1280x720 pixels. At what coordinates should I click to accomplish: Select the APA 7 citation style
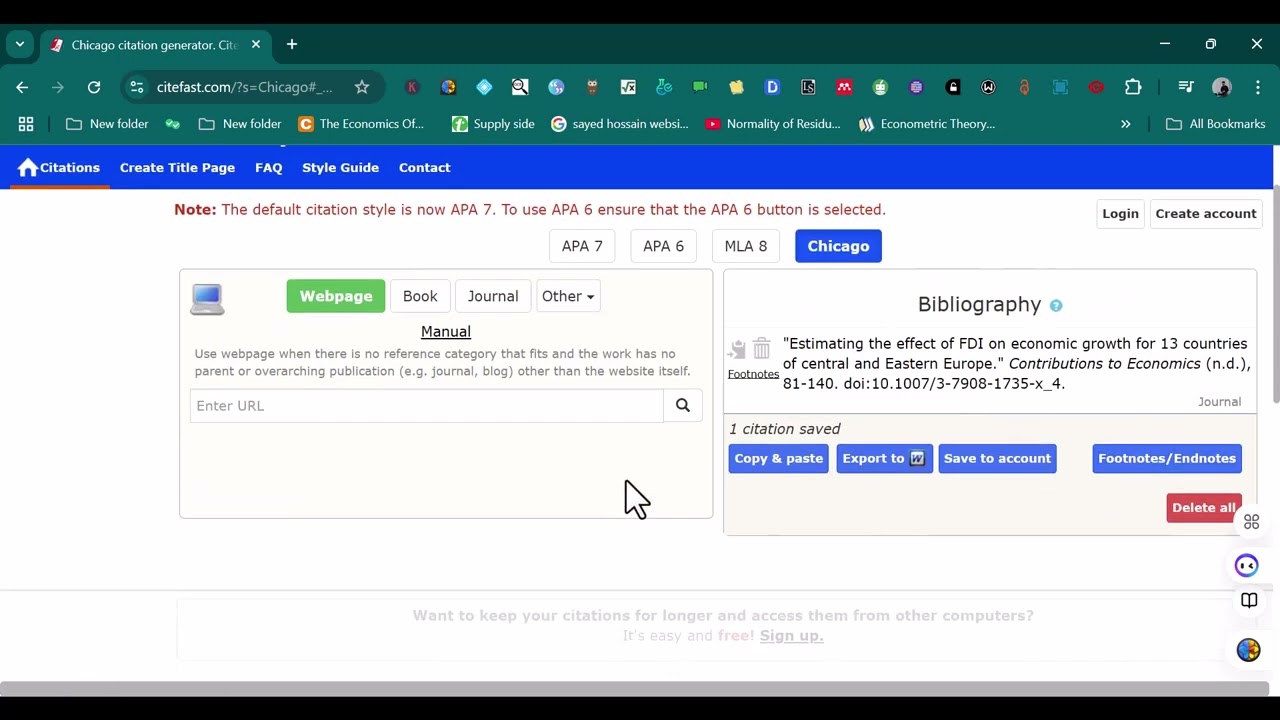pyautogui.click(x=582, y=246)
